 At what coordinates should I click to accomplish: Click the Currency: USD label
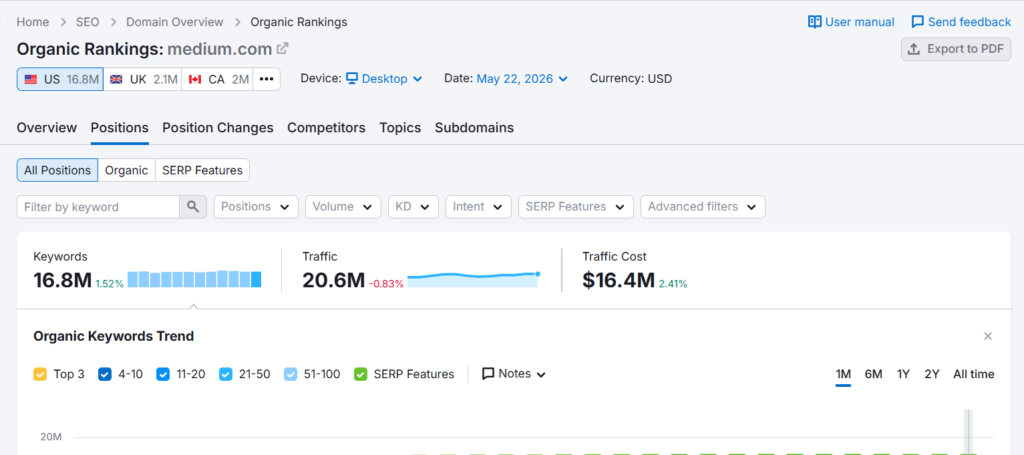pos(631,79)
